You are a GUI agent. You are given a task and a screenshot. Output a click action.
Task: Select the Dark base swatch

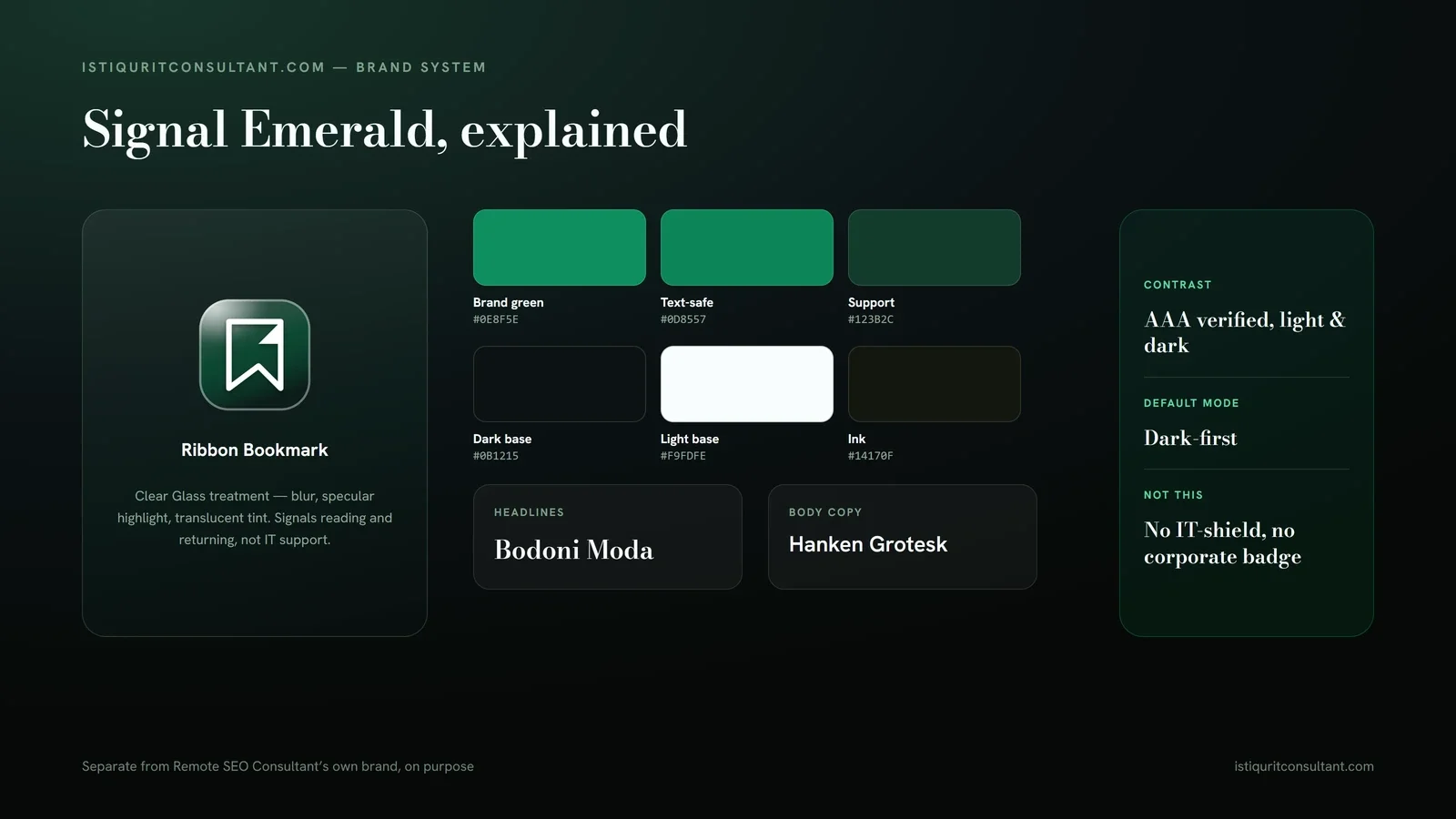click(560, 384)
